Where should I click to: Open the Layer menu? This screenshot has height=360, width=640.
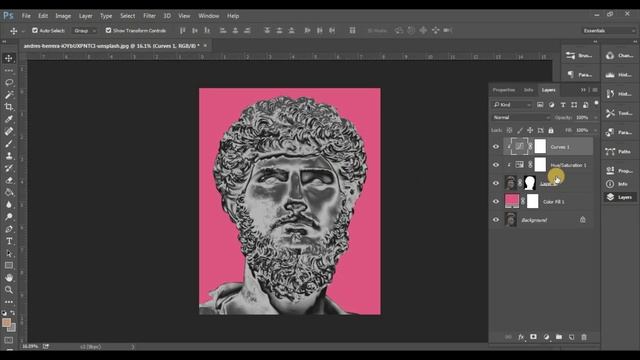click(85, 16)
